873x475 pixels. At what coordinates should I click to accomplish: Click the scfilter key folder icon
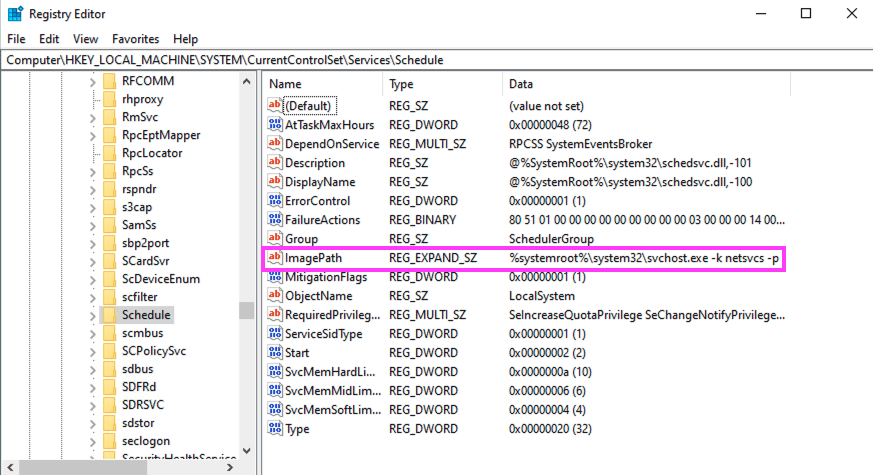109,297
